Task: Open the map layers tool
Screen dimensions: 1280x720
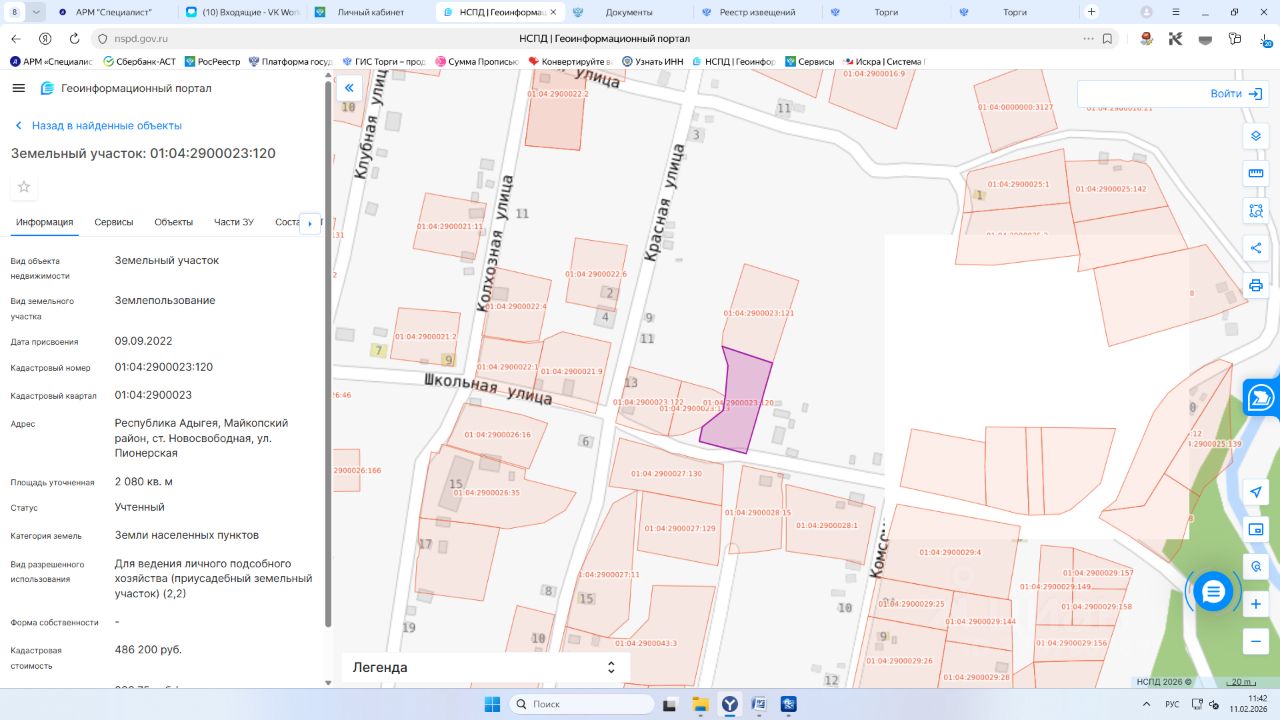Action: 1256,136
